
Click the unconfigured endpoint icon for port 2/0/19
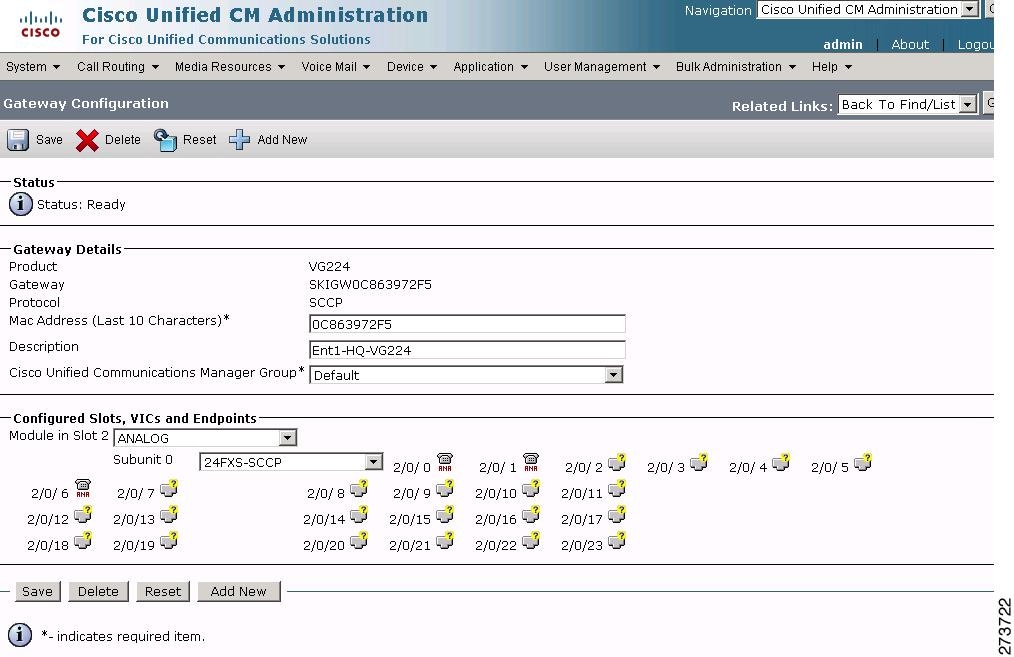coord(169,540)
